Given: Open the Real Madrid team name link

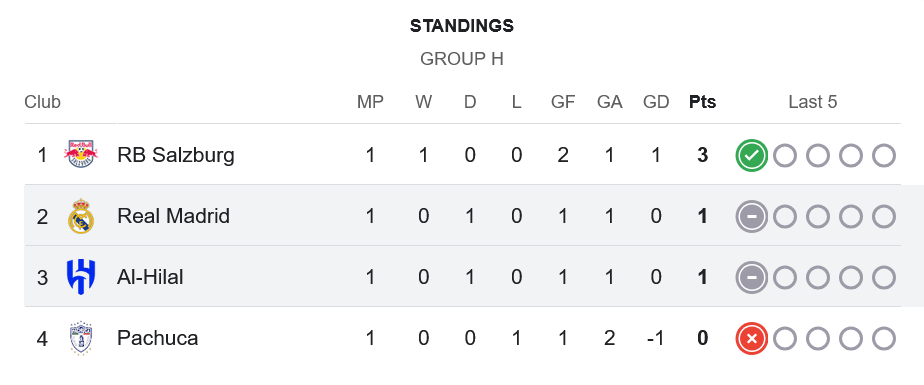Looking at the screenshot, I should point(173,216).
